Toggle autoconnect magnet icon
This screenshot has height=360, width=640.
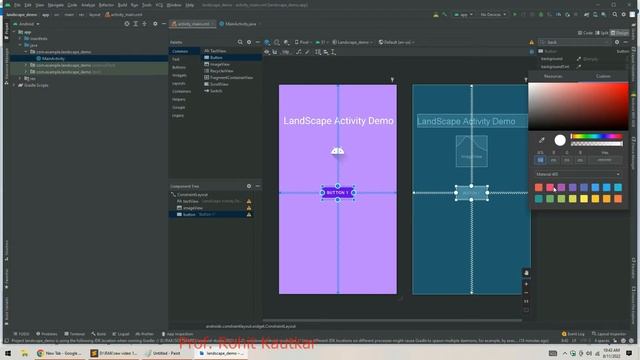click(275, 52)
